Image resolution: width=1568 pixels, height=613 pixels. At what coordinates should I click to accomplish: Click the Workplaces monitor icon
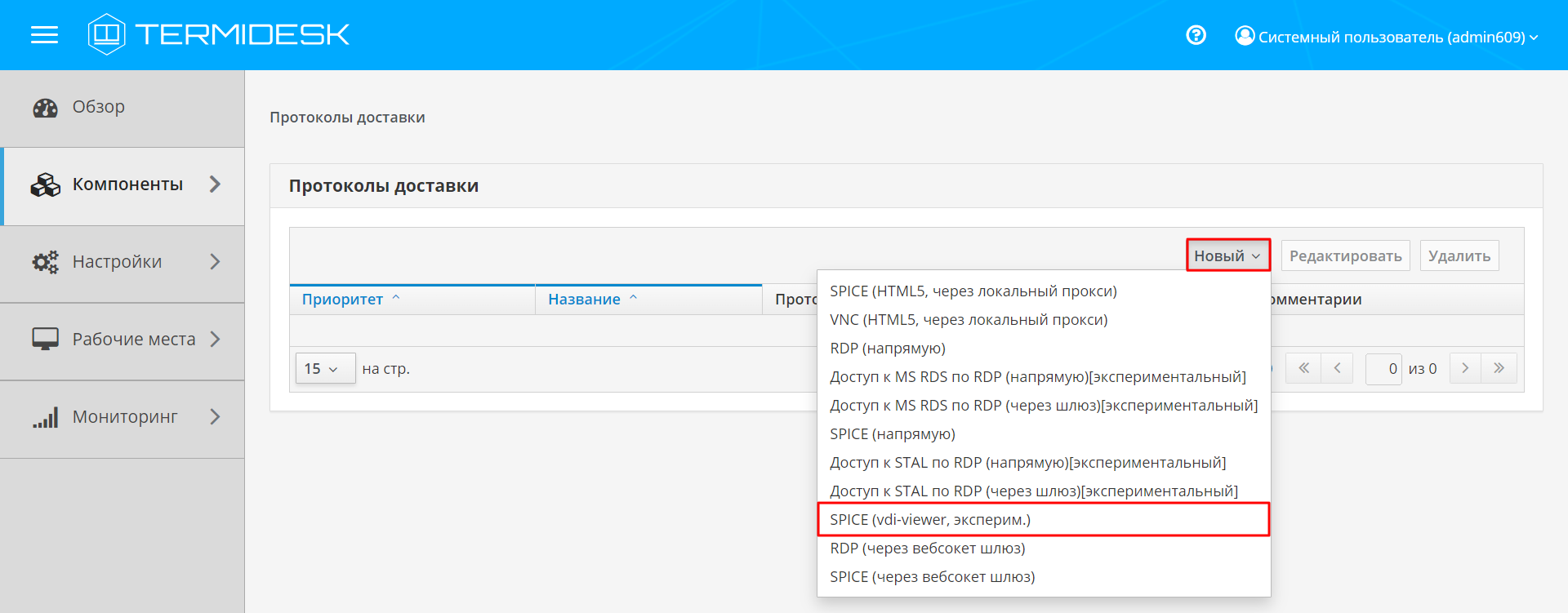[x=45, y=340]
